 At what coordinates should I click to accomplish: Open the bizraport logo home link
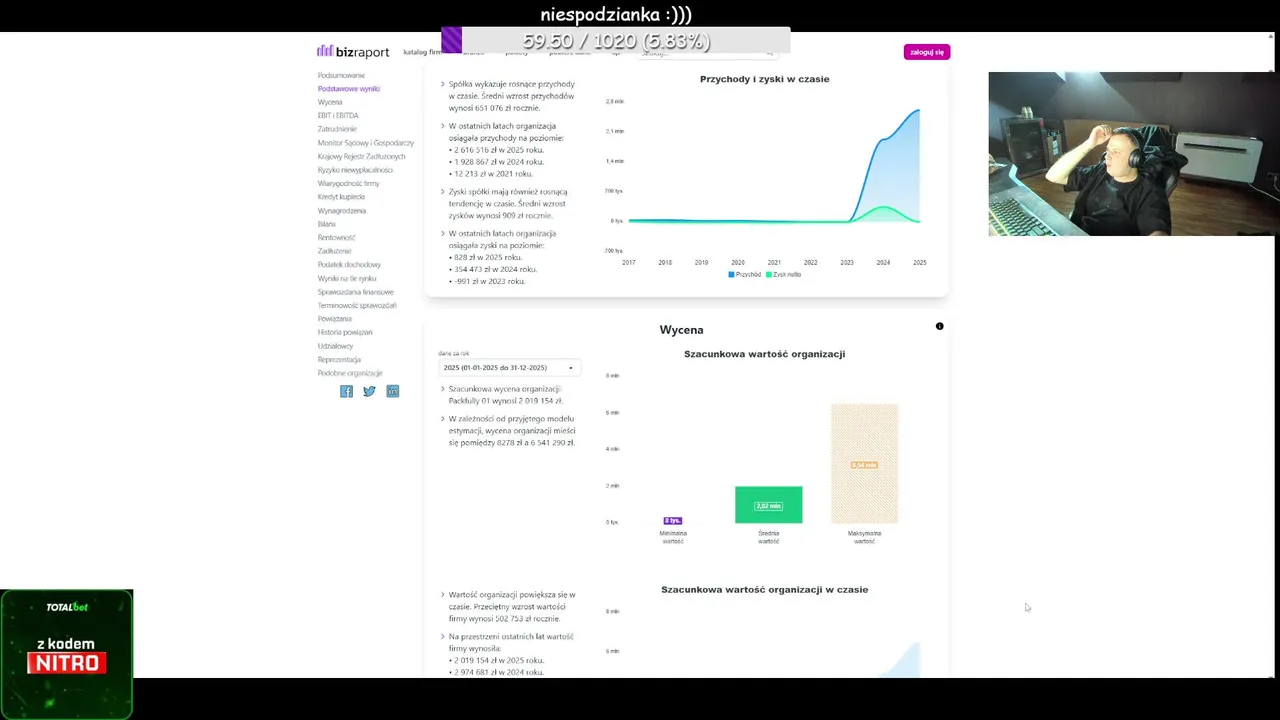click(x=353, y=52)
